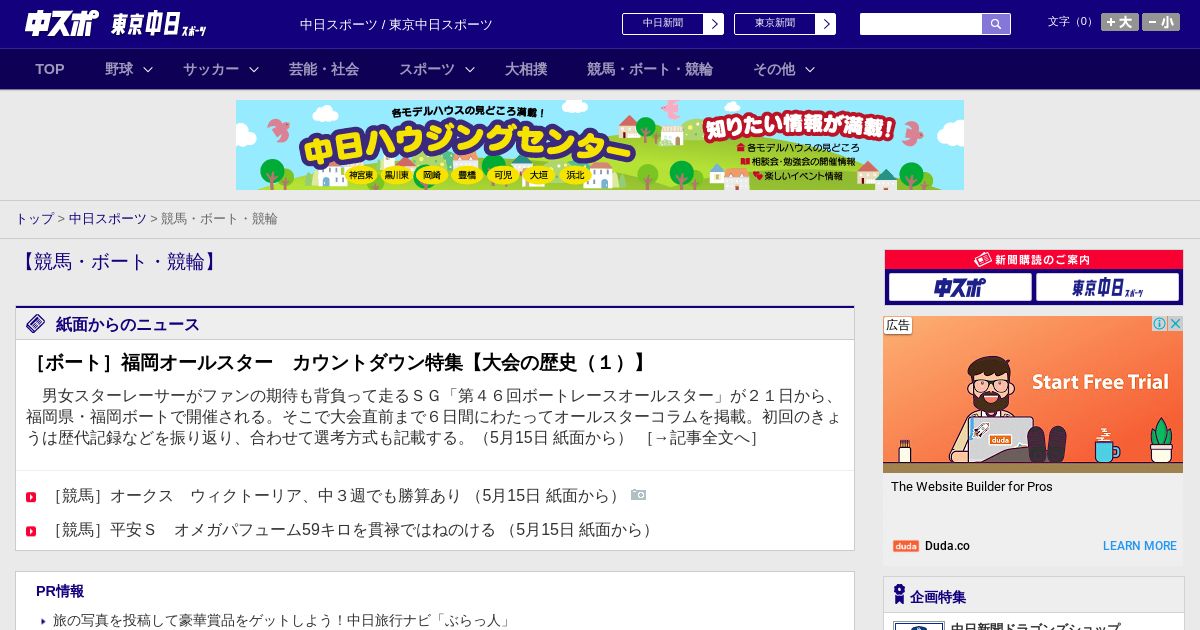Open the 野球 navigation menu item
The image size is (1200, 630).
tap(119, 69)
